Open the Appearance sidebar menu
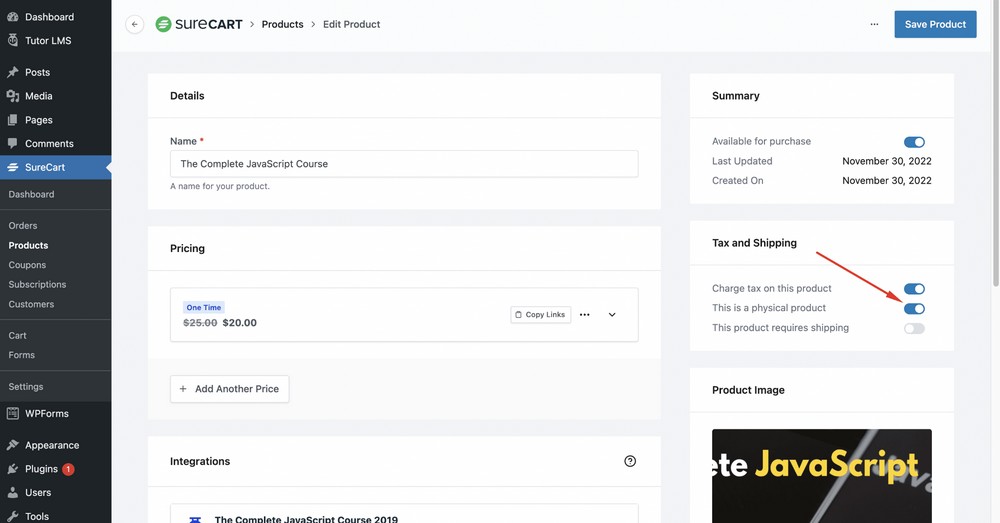 point(51,445)
